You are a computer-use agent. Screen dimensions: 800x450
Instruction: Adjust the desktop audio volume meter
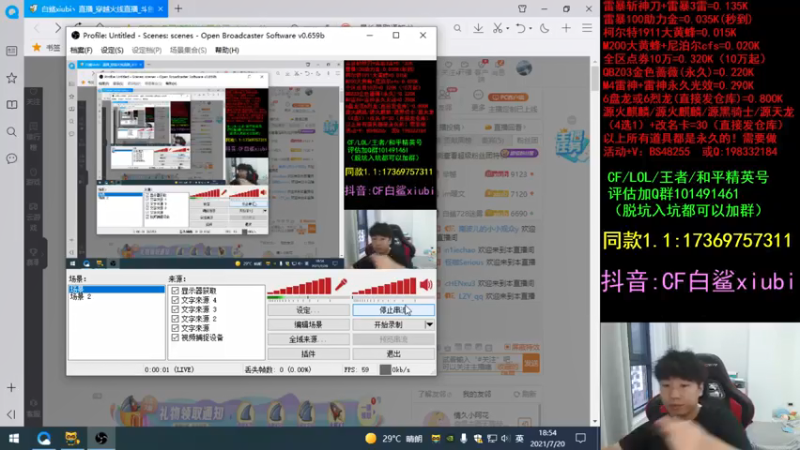pyautogui.click(x=385, y=286)
